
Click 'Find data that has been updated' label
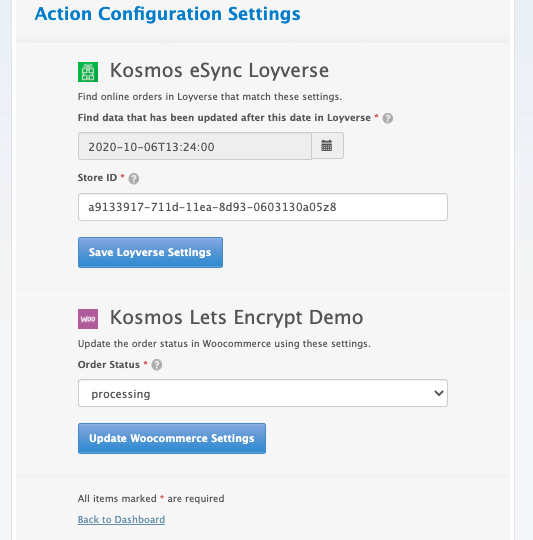(x=224, y=118)
